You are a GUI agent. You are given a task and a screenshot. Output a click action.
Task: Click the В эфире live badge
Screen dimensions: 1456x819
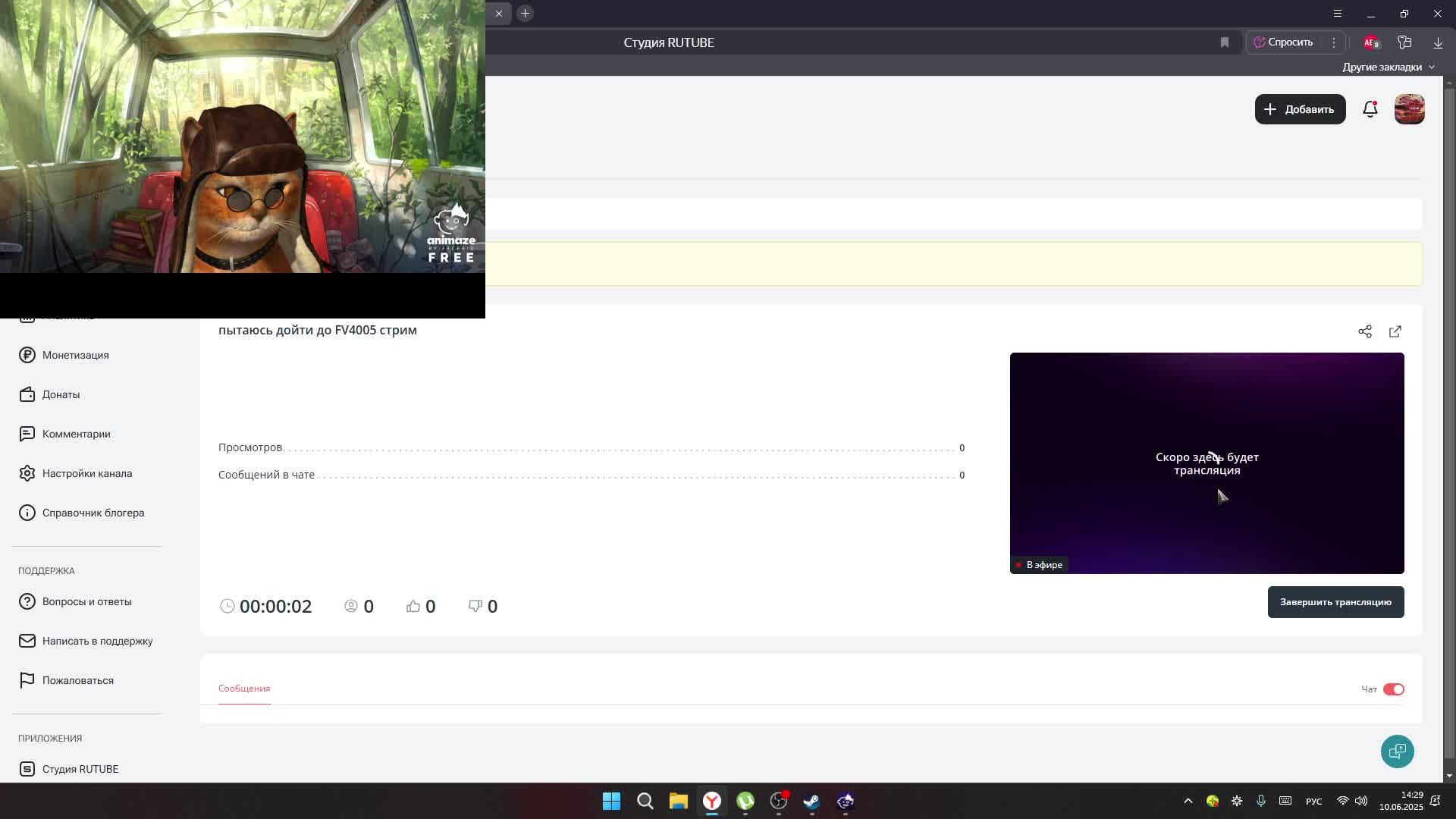[1039, 565]
